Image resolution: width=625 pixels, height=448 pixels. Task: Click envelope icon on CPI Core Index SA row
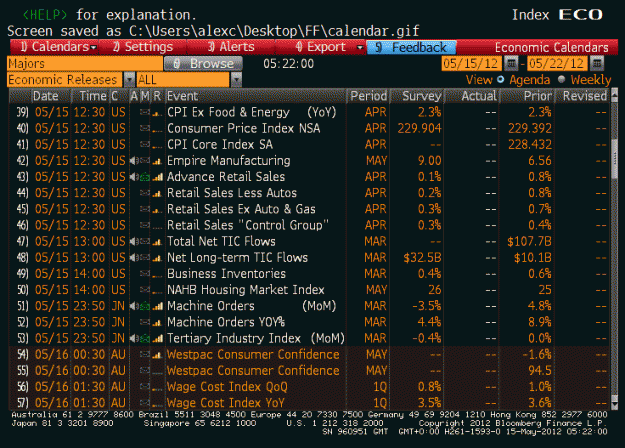(145, 145)
